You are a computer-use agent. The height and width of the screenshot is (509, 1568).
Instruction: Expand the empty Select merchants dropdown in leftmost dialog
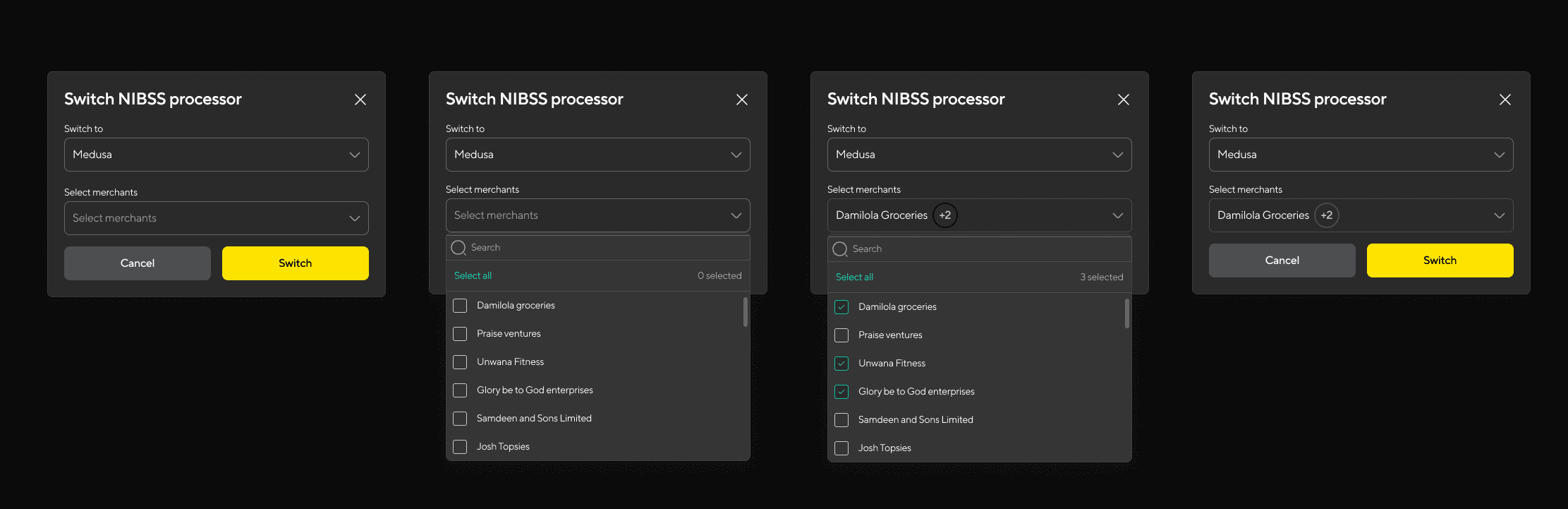tap(217, 218)
